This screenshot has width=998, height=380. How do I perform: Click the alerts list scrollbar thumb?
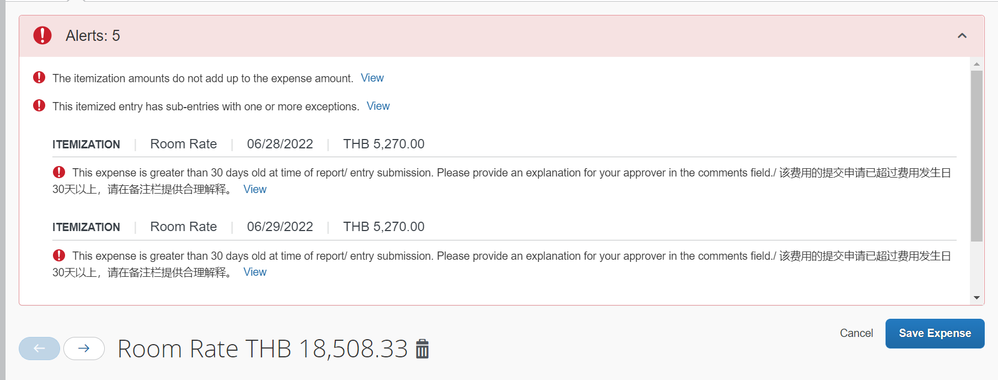pos(977,156)
